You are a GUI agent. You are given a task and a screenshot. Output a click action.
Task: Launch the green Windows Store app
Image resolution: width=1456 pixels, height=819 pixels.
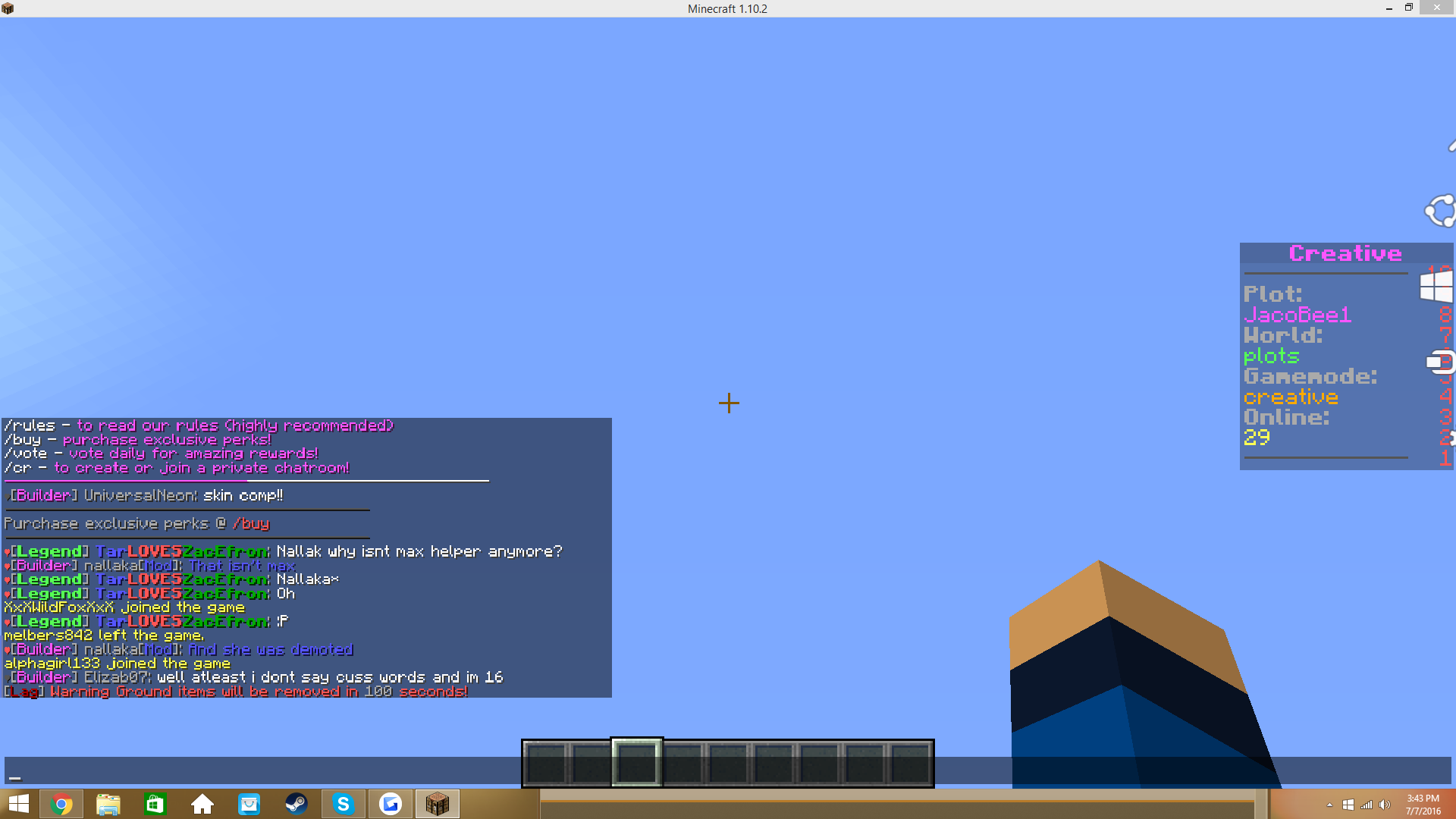(155, 804)
